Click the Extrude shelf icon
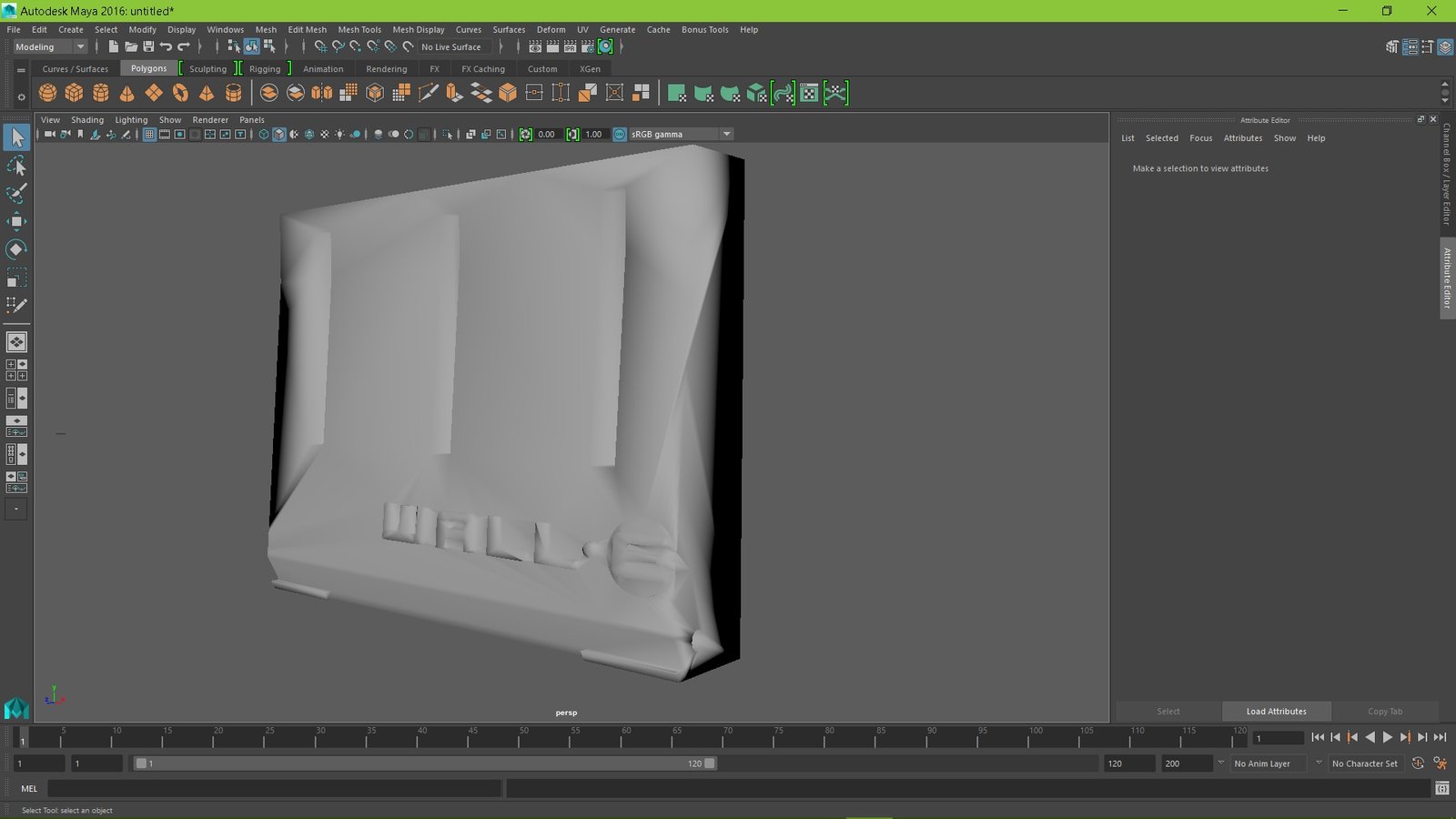The image size is (1456, 819). click(x=454, y=93)
